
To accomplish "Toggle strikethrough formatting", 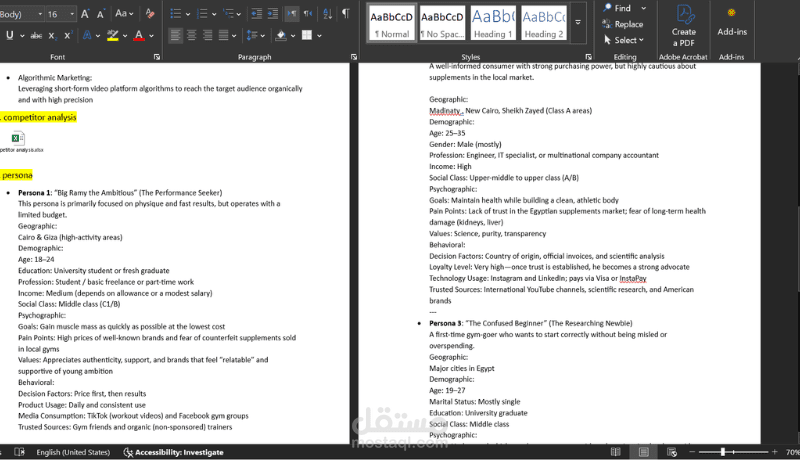I will point(36,35).
